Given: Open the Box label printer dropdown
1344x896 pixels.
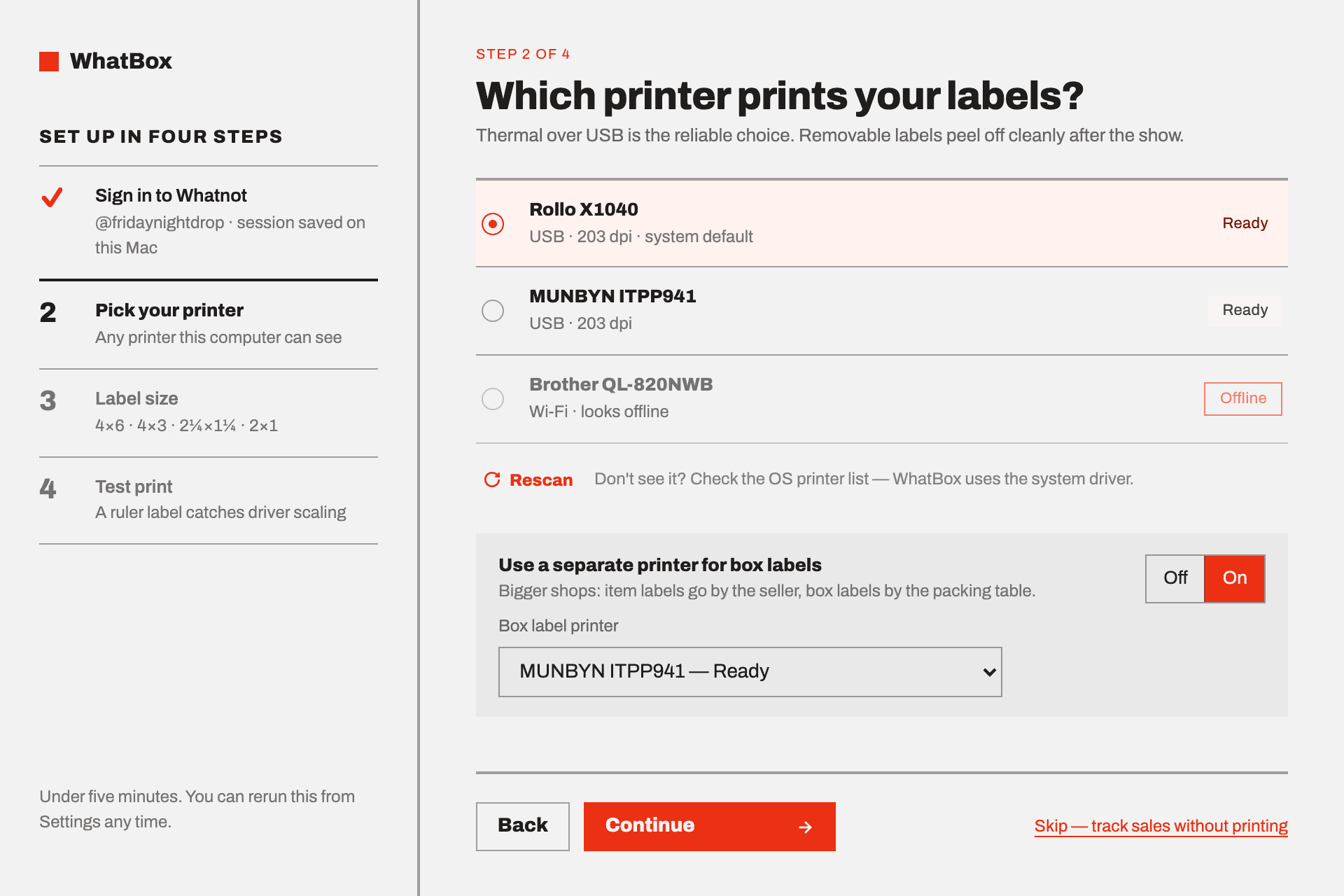Looking at the screenshot, I should click(x=750, y=672).
